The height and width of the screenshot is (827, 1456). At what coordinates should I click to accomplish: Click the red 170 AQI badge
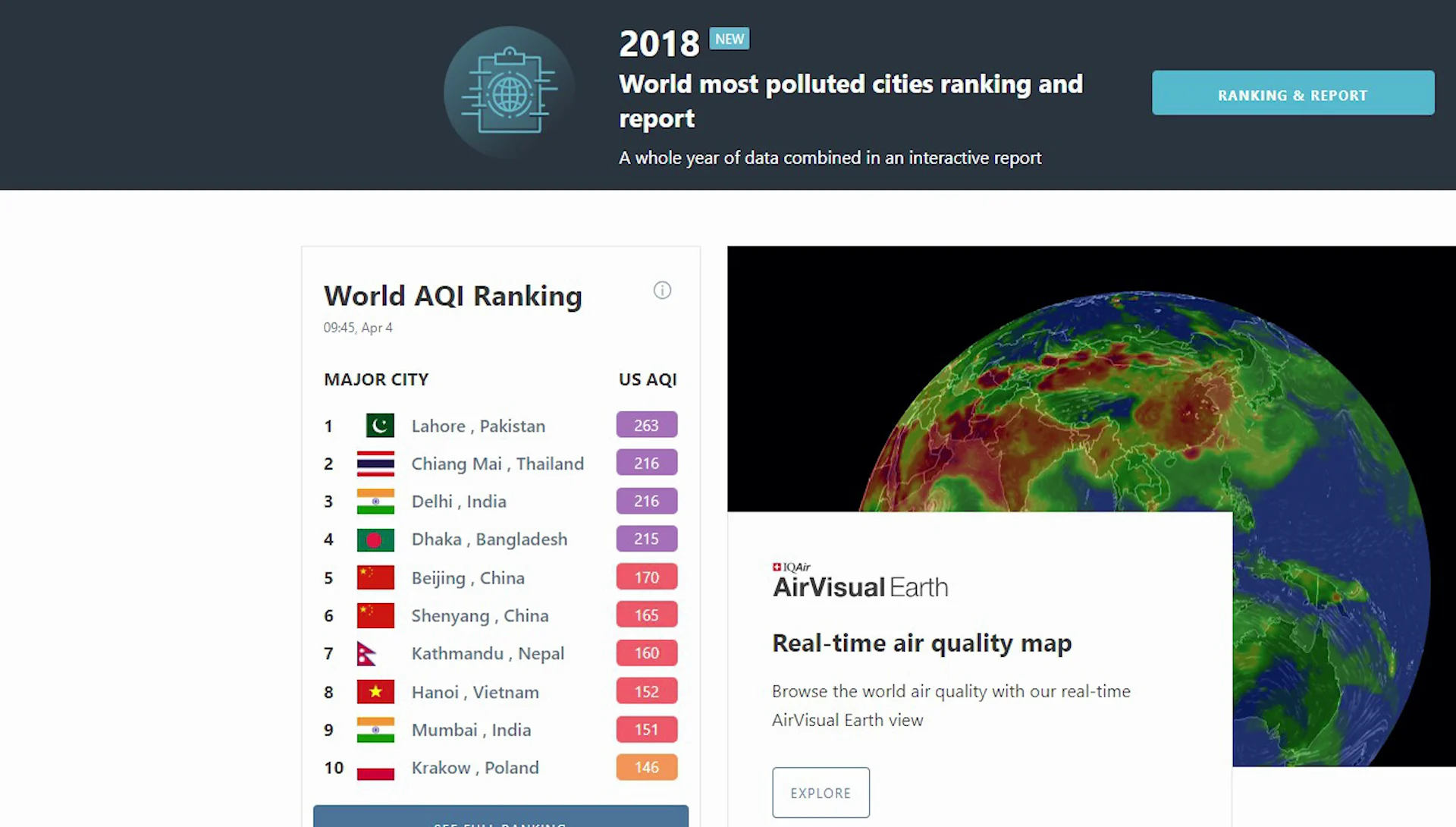647,577
